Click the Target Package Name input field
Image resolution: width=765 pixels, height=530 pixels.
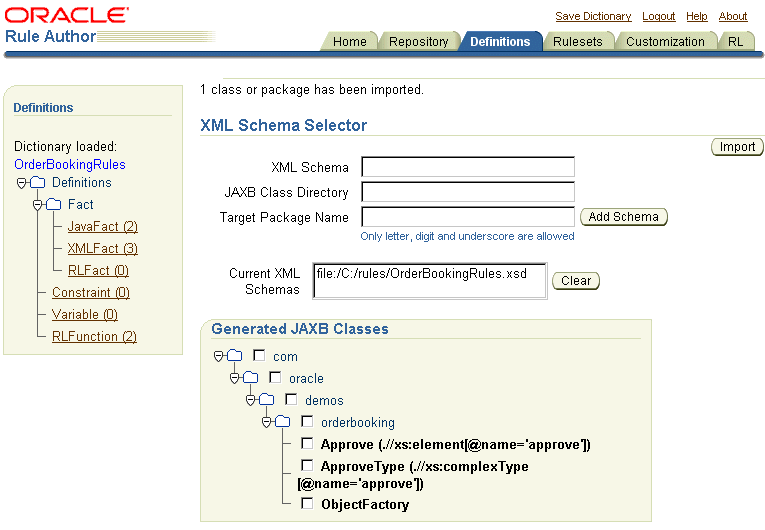click(x=468, y=217)
